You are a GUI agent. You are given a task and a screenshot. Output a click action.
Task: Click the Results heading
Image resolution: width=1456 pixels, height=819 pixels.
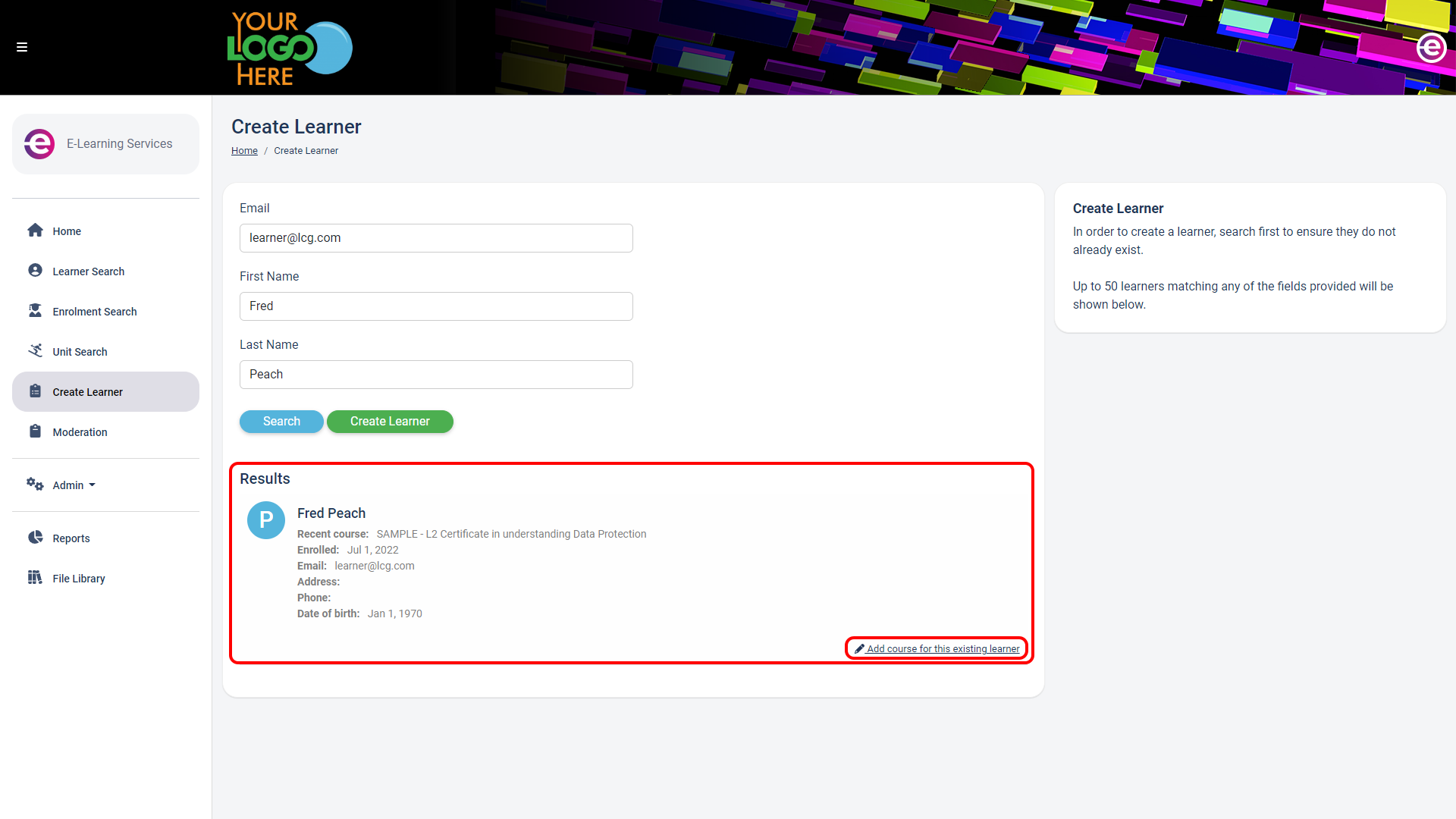(265, 479)
